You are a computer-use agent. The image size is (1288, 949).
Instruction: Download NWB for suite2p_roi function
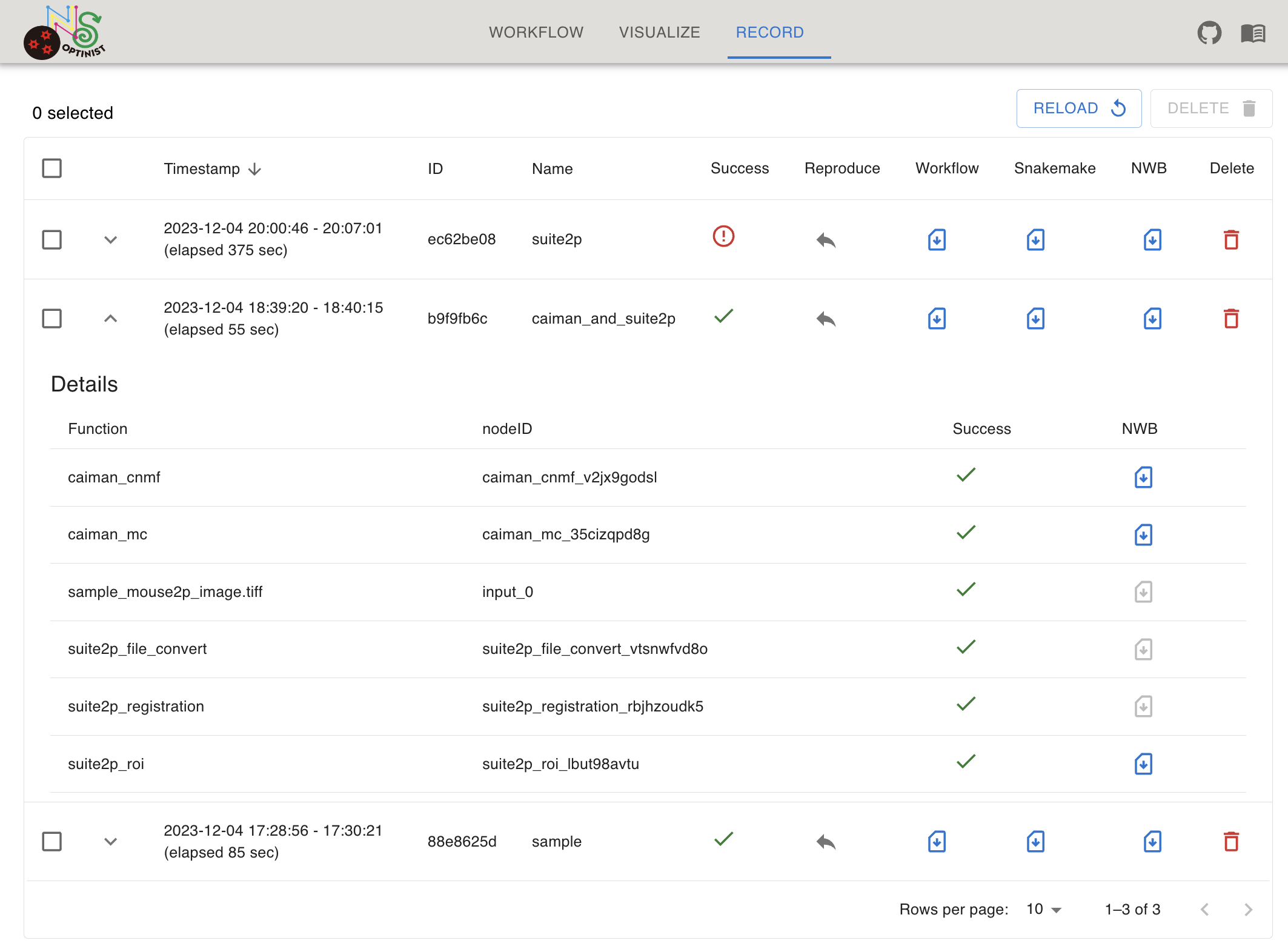[1143, 764]
